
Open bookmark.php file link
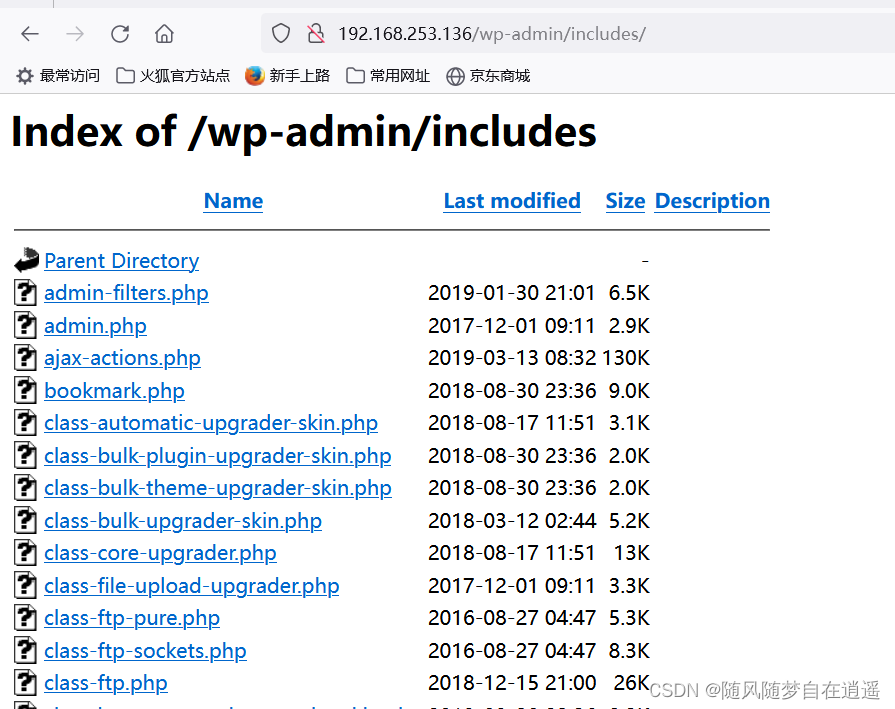click(x=114, y=391)
